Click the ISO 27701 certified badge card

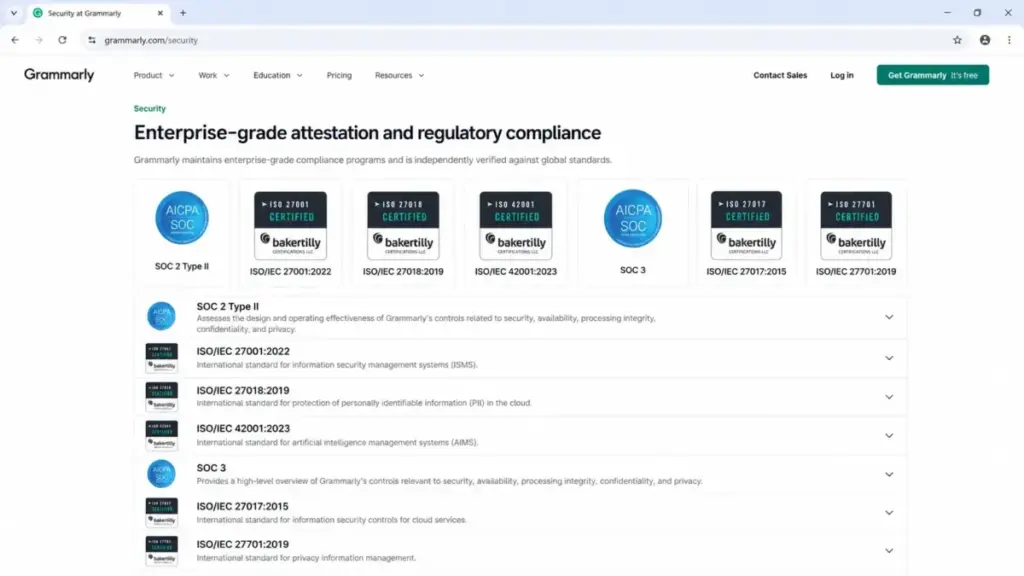(856, 232)
